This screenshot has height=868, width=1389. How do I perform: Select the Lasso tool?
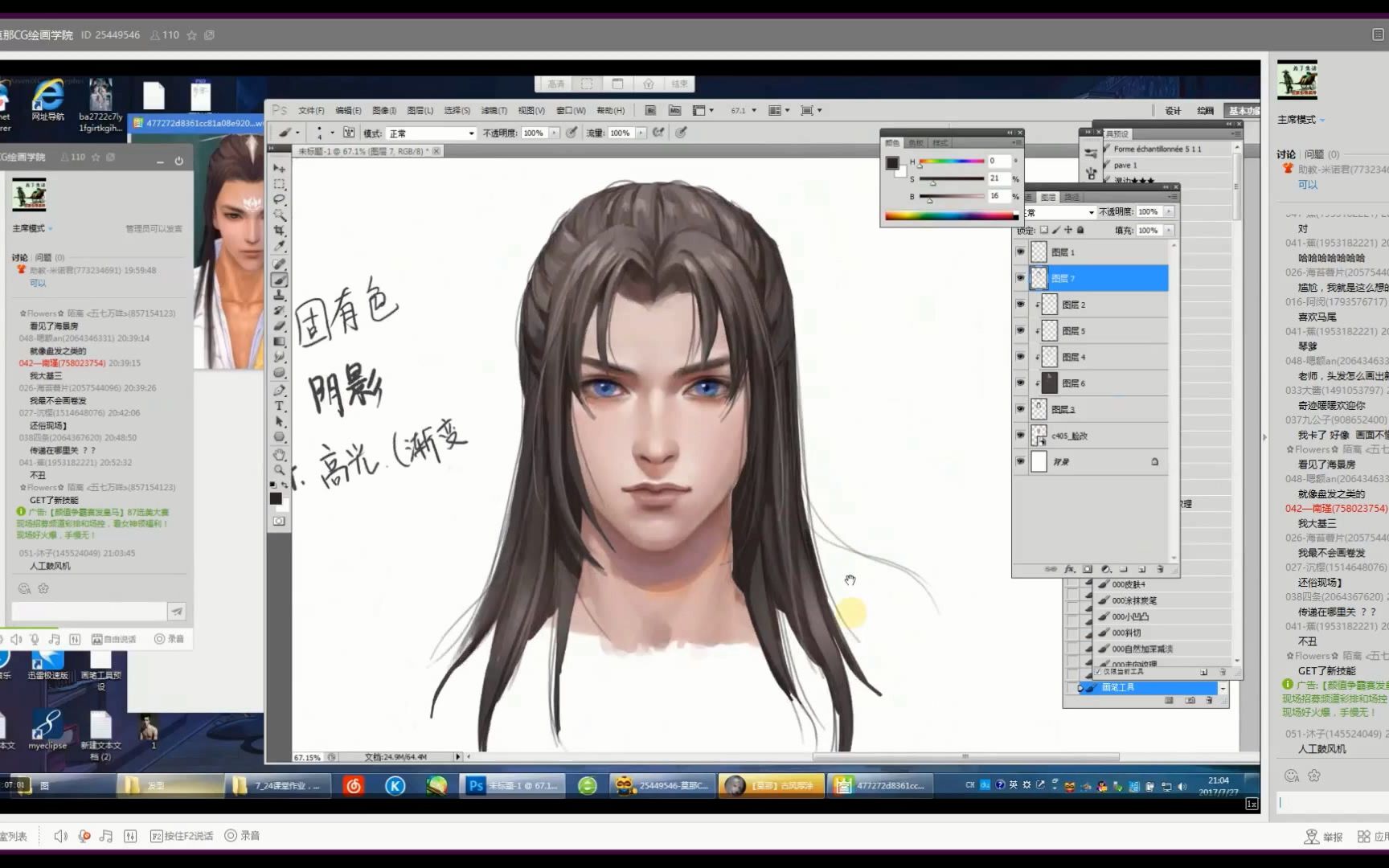coord(279,199)
